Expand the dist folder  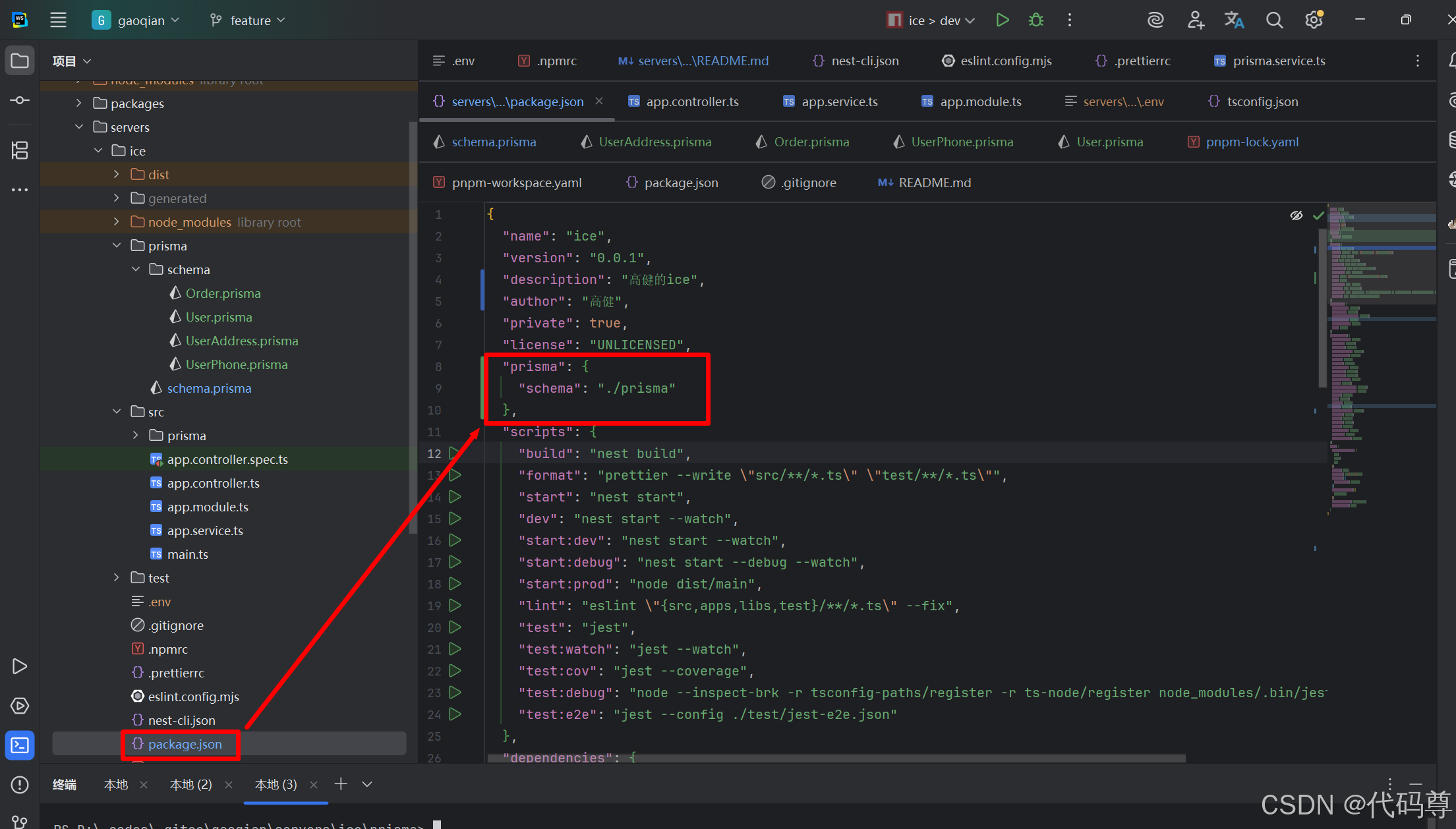pos(117,175)
